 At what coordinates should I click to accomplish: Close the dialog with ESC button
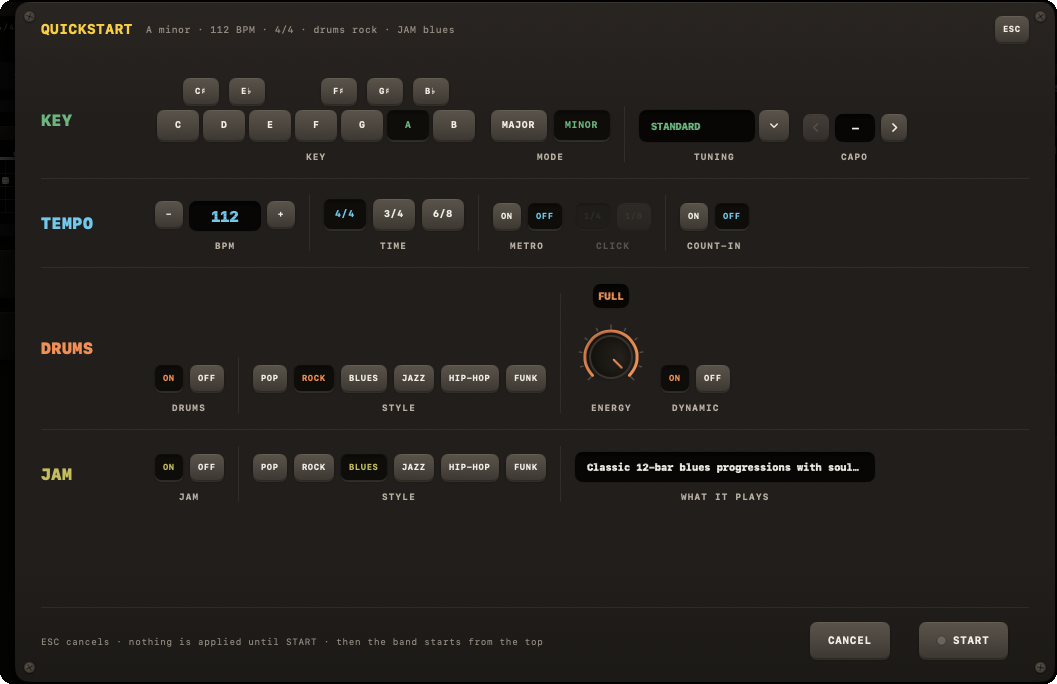pyautogui.click(x=1011, y=29)
